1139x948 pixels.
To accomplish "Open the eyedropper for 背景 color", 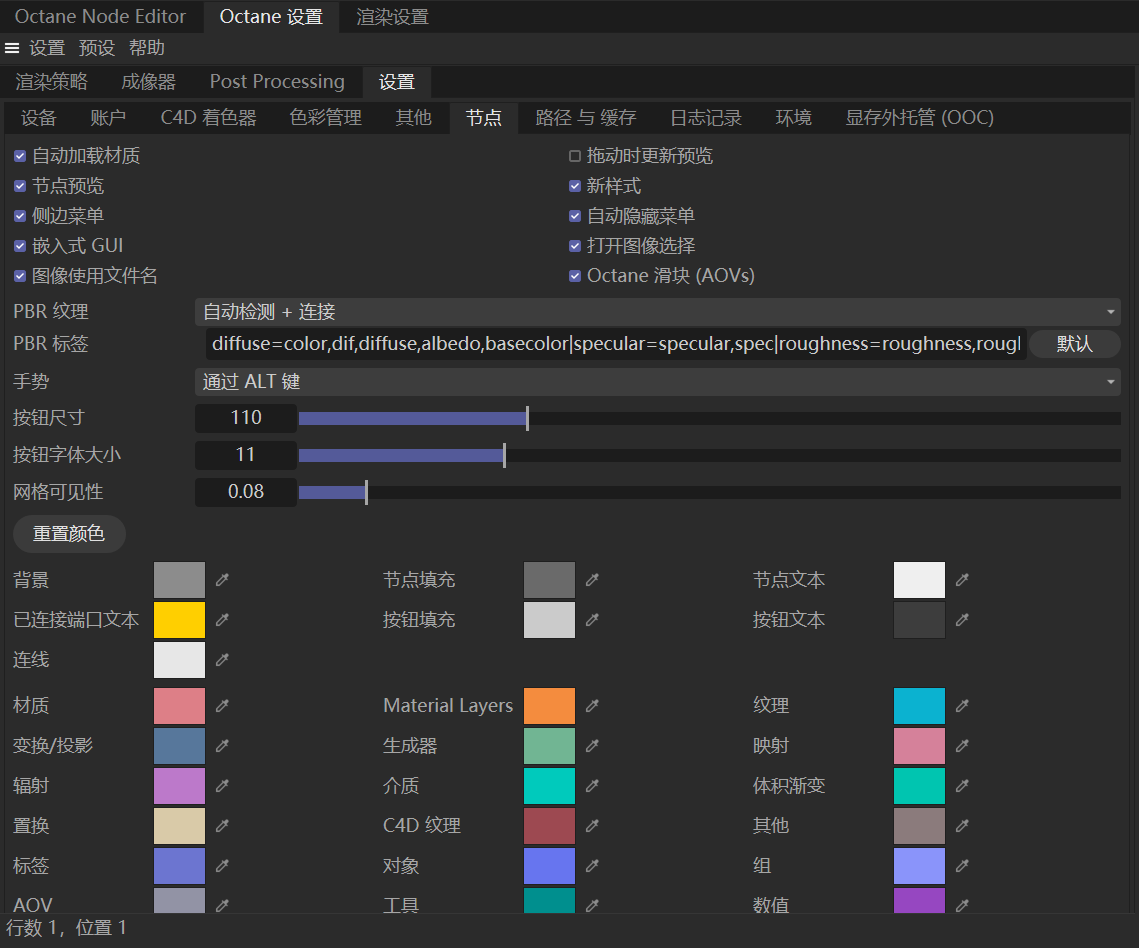I will tap(221, 580).
